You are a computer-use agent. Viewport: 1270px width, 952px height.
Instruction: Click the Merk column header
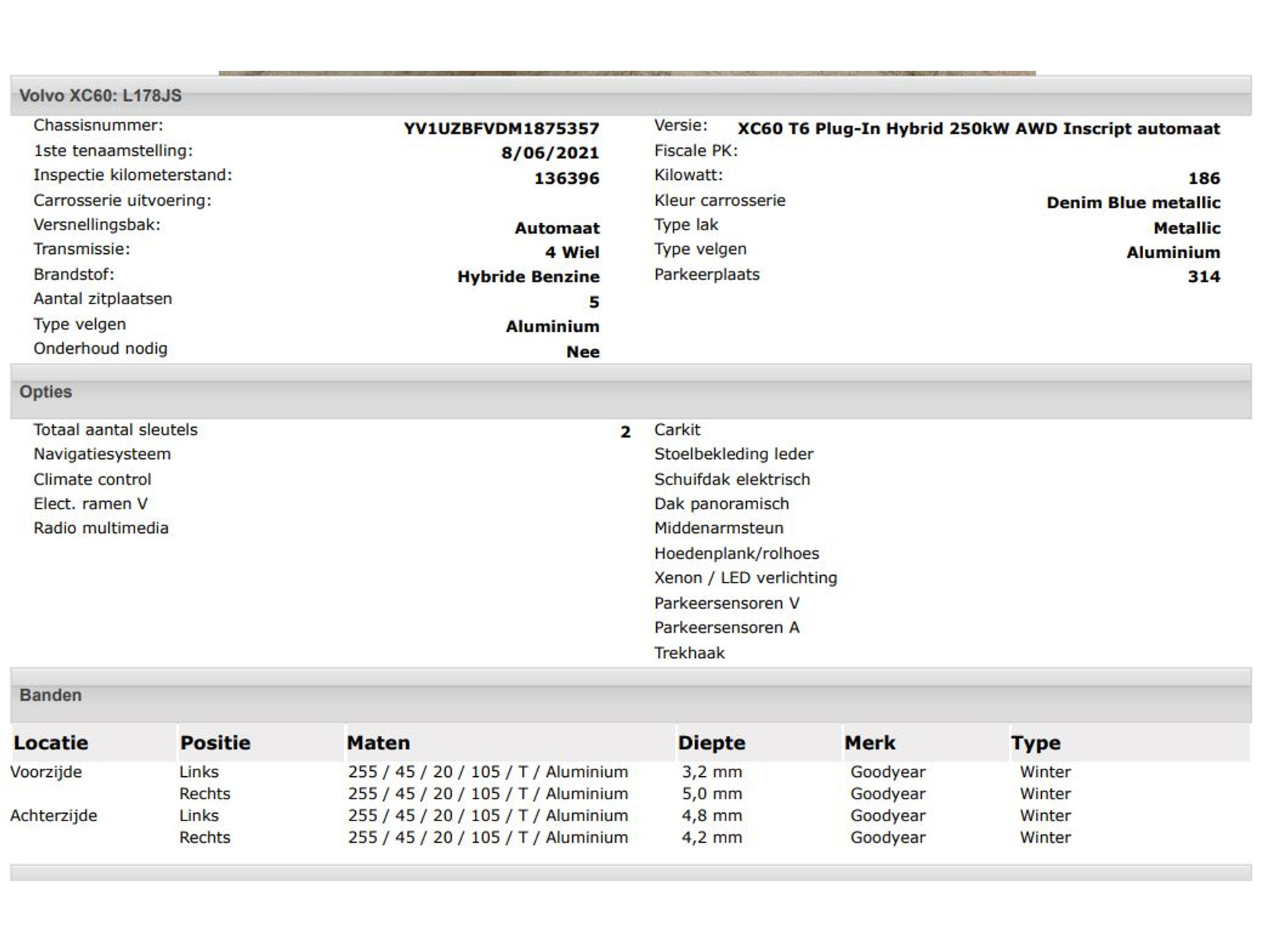point(870,743)
